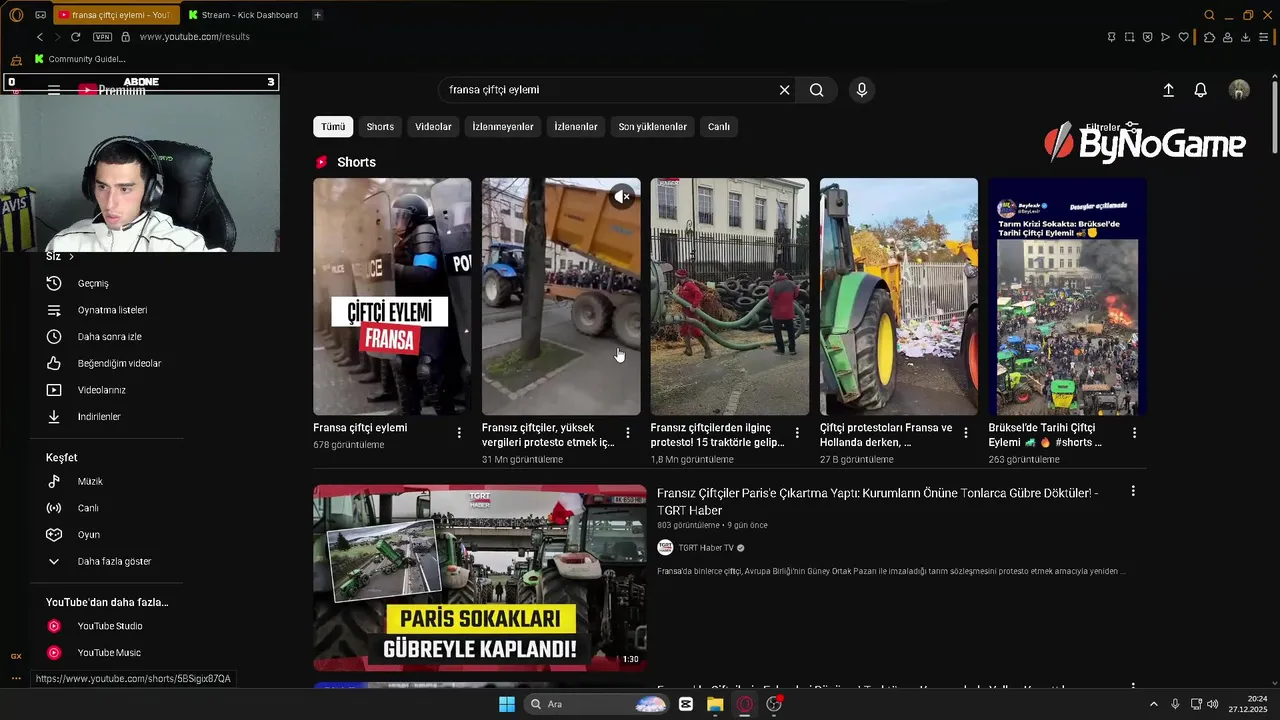Open Fransız Çiftçiler Paris'e Çıkartma Yaptı video title
The width and height of the screenshot is (1280, 720).
[877, 502]
